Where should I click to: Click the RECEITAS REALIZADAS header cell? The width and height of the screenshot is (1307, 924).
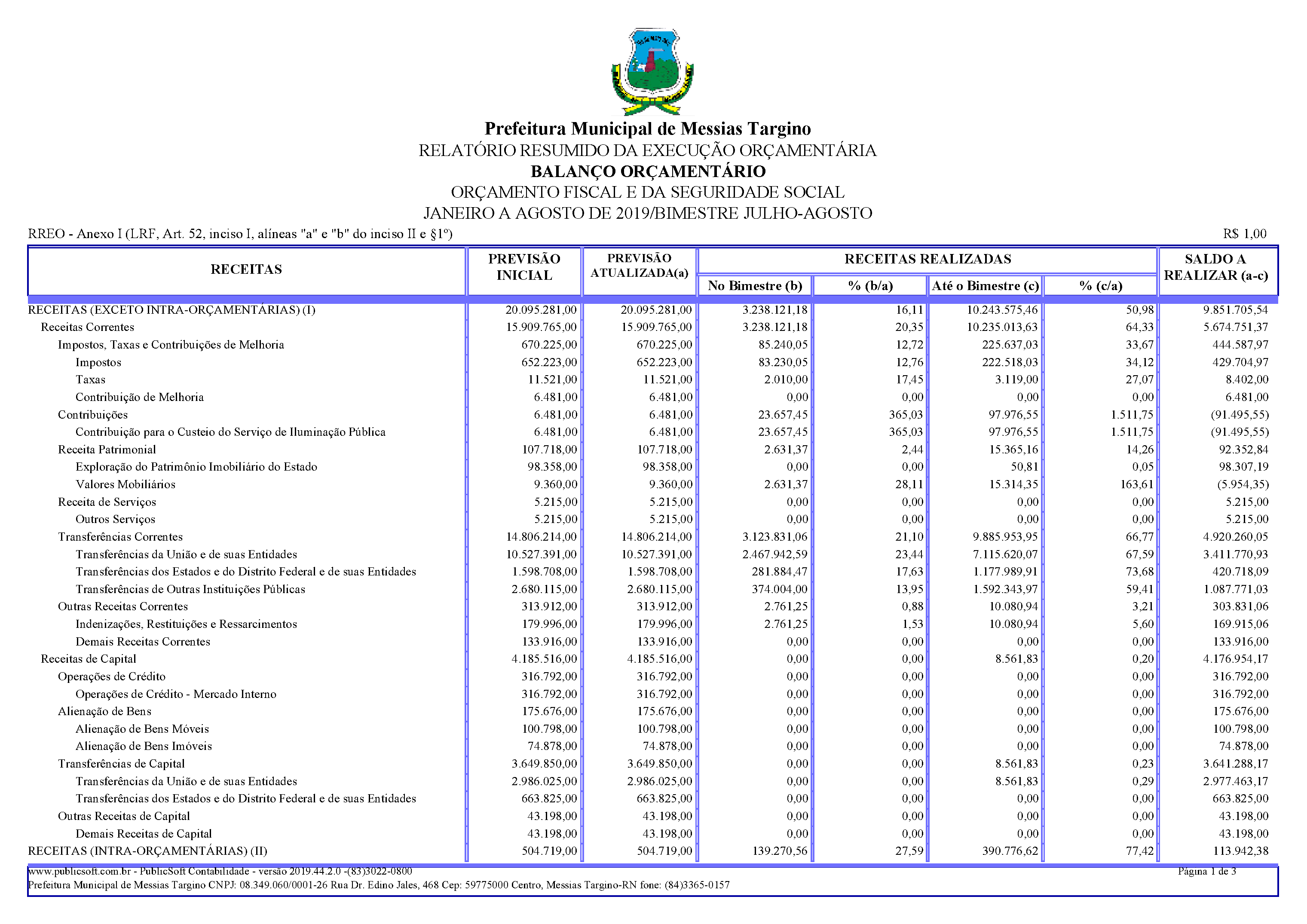[x=927, y=259]
